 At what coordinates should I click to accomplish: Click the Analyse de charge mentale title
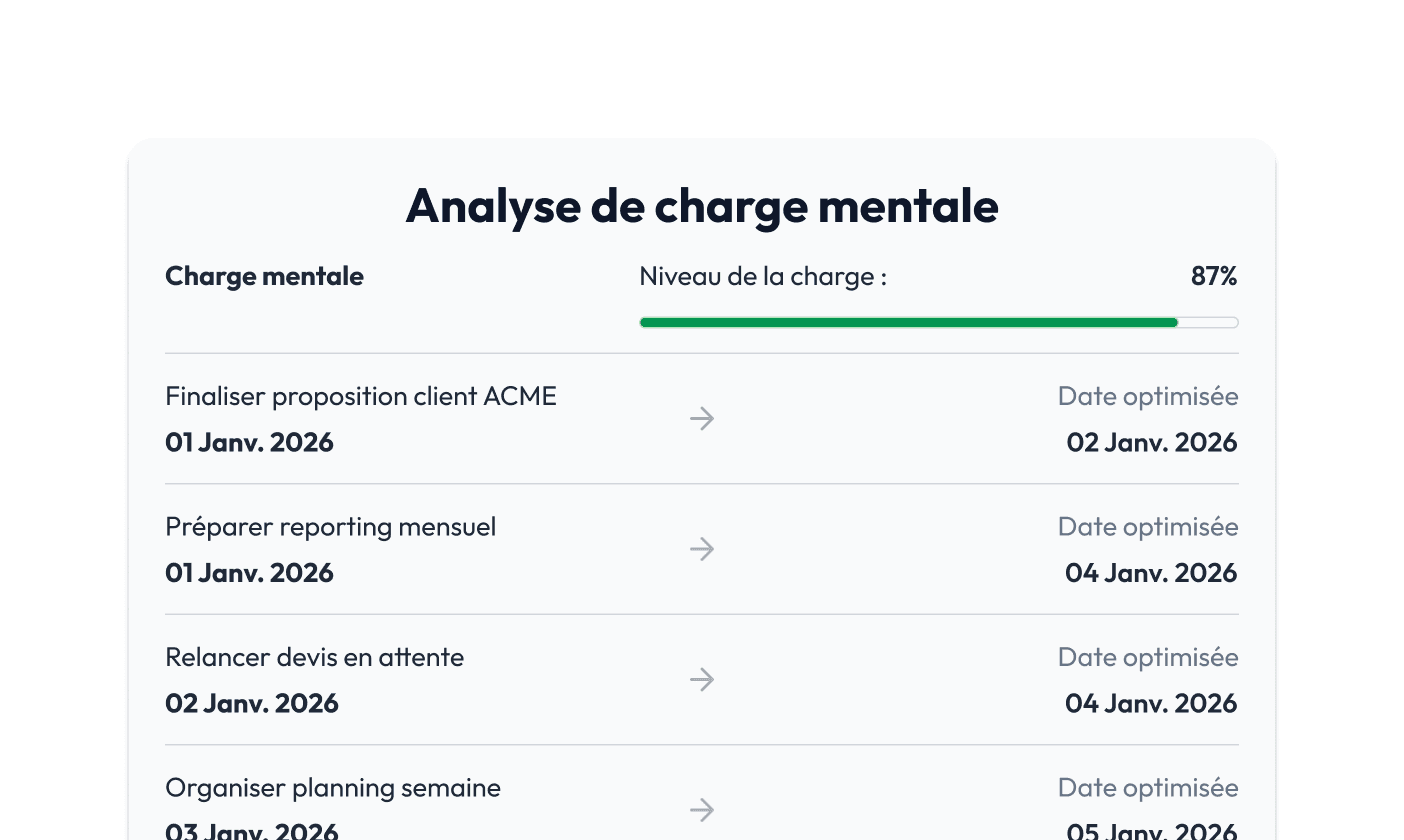click(x=702, y=206)
